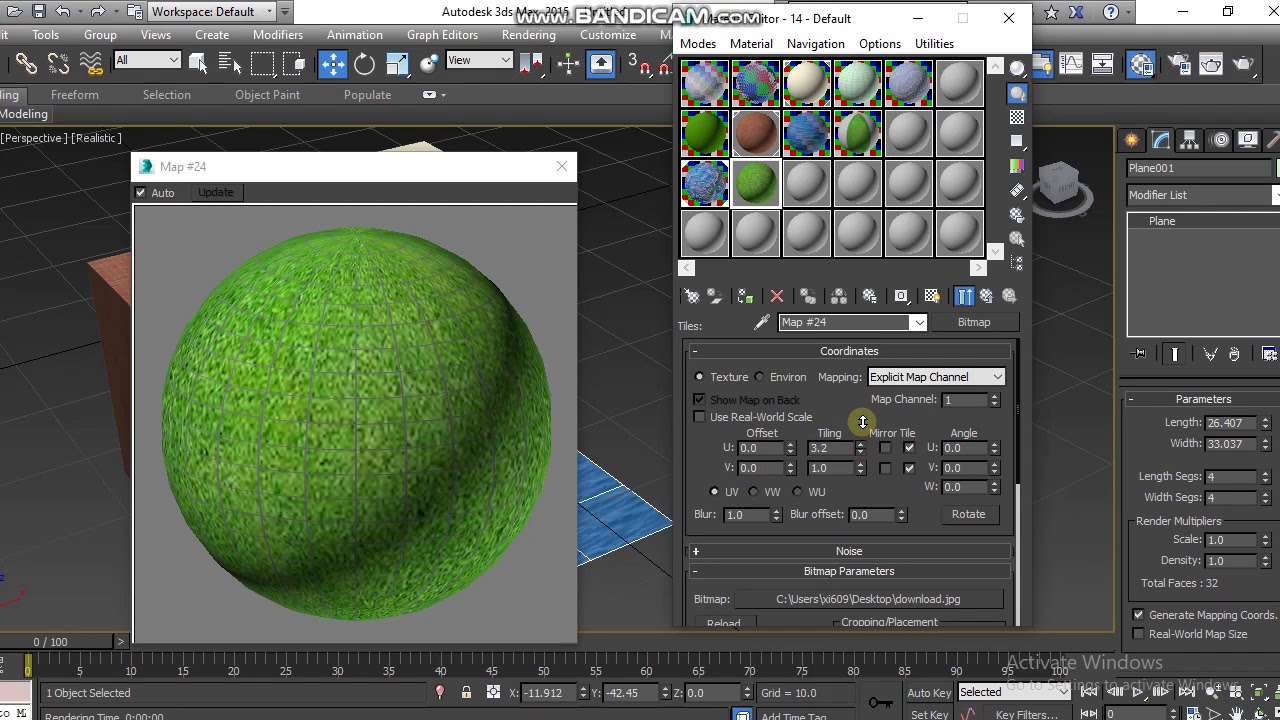Choose the Rectangular Selection Region tool

pos(262,64)
